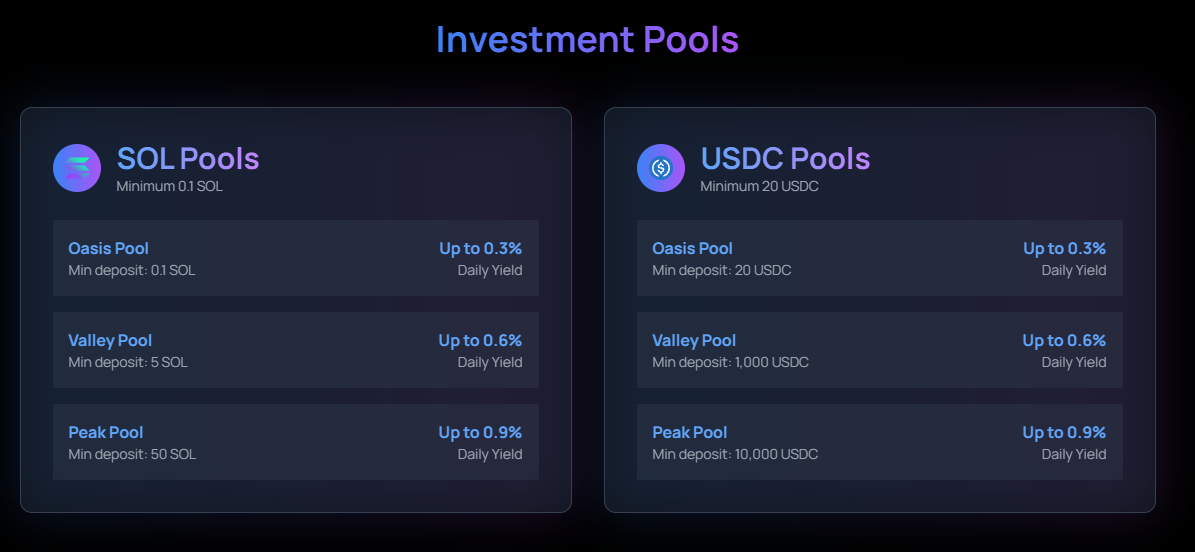This screenshot has height=552, width=1195.
Task: Click the SOL Pools title text
Action: coord(188,159)
